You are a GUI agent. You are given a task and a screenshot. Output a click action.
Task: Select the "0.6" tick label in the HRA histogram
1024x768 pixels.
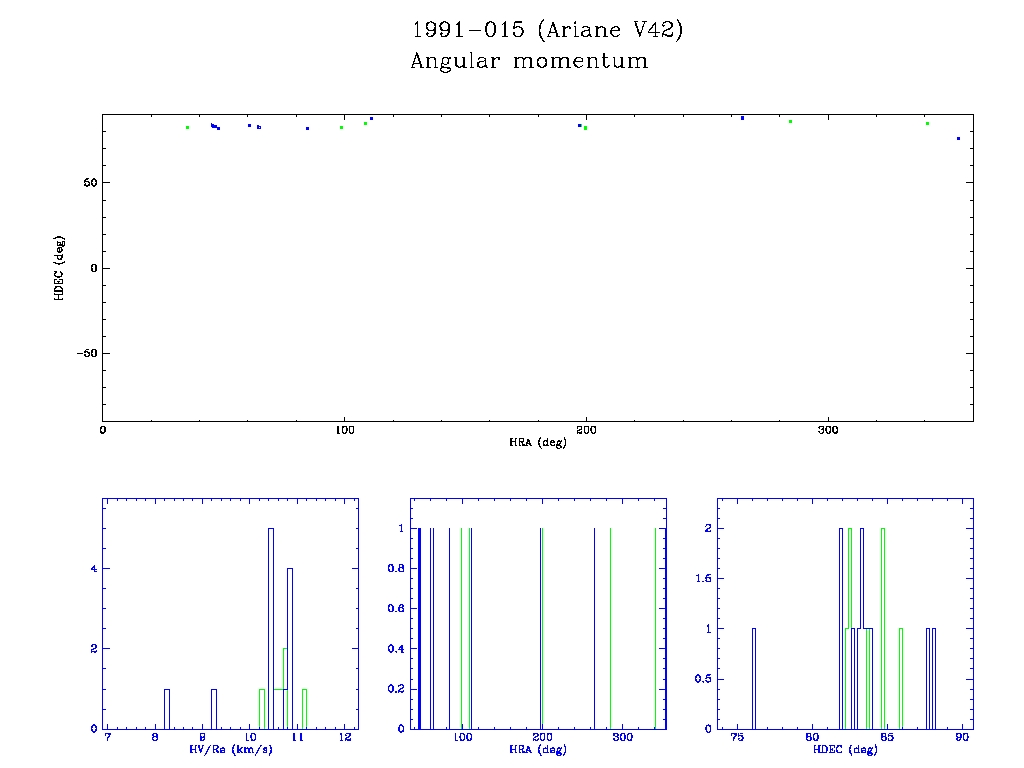point(396,609)
